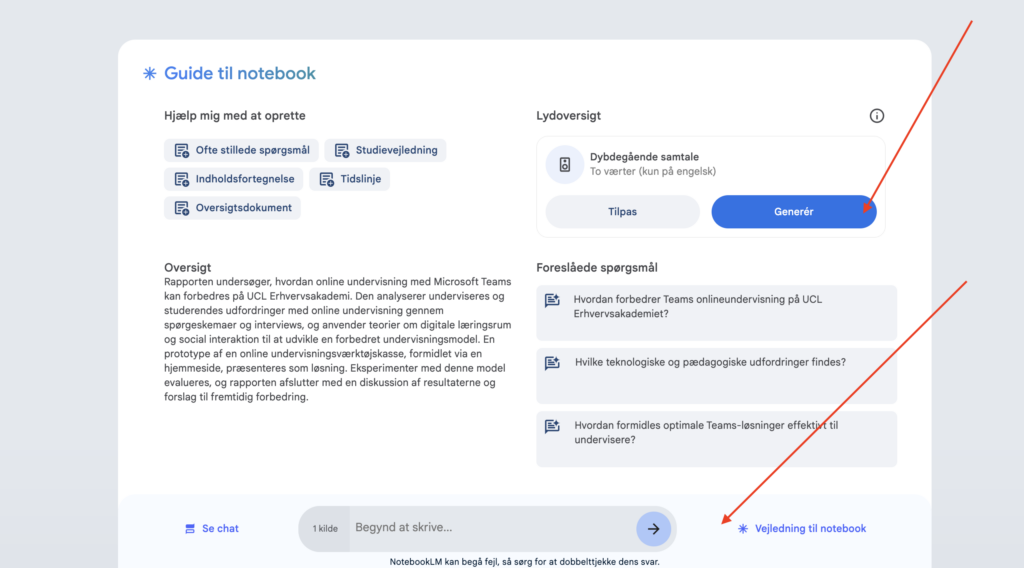Click the document icon on Oversigtsdokument
Viewport: 1024px width, 568px height.
pyautogui.click(x=182, y=208)
